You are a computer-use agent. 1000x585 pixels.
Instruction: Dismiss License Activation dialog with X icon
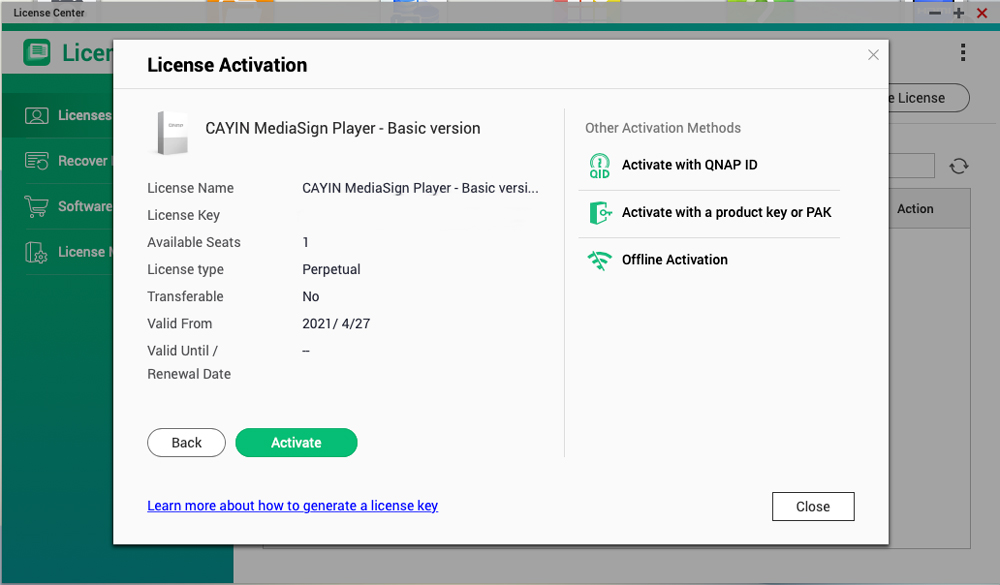coord(873,55)
